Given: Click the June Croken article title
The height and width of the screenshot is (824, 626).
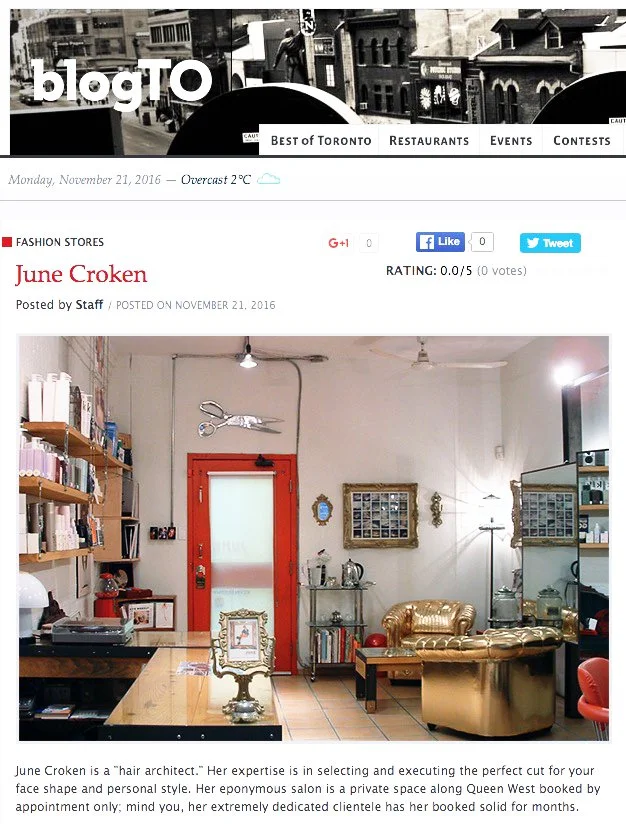Looking at the screenshot, I should point(81,274).
